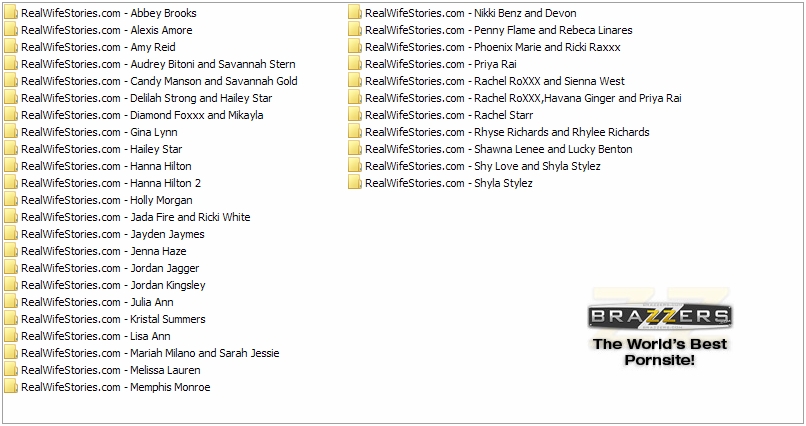The image size is (806, 426).
Task: Click the folder icon of the Shyla Stylez row
Action: pos(355,182)
